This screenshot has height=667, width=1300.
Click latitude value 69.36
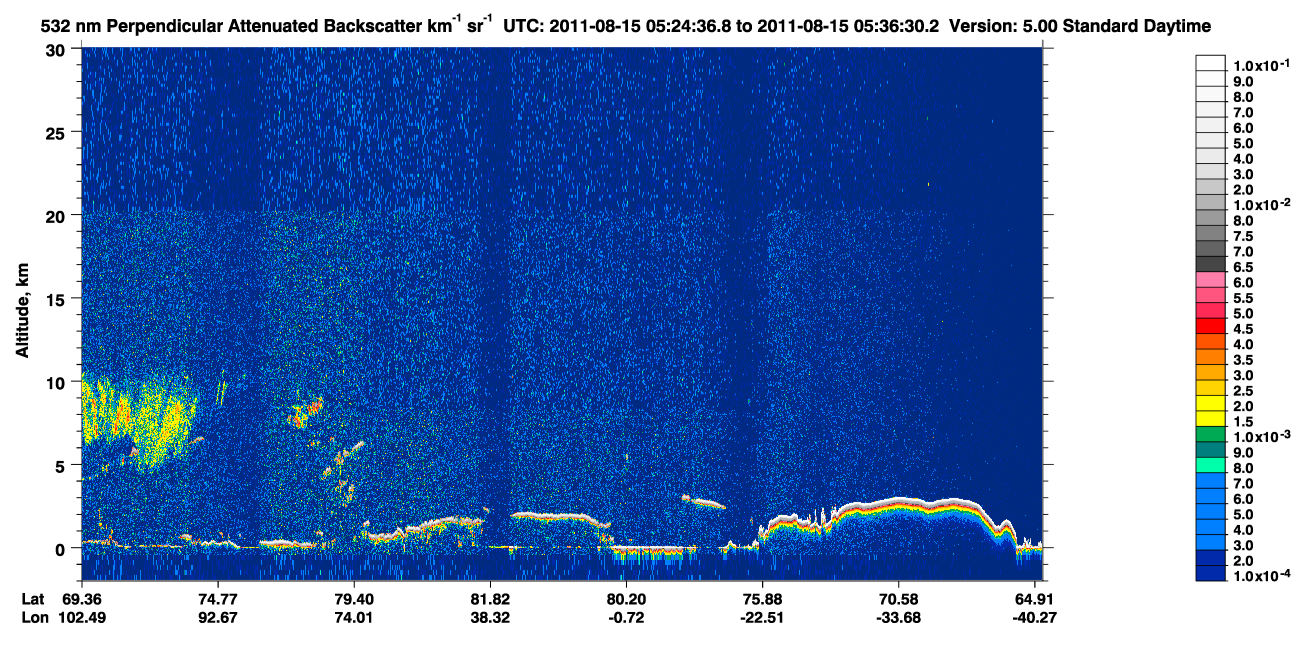pos(81,598)
